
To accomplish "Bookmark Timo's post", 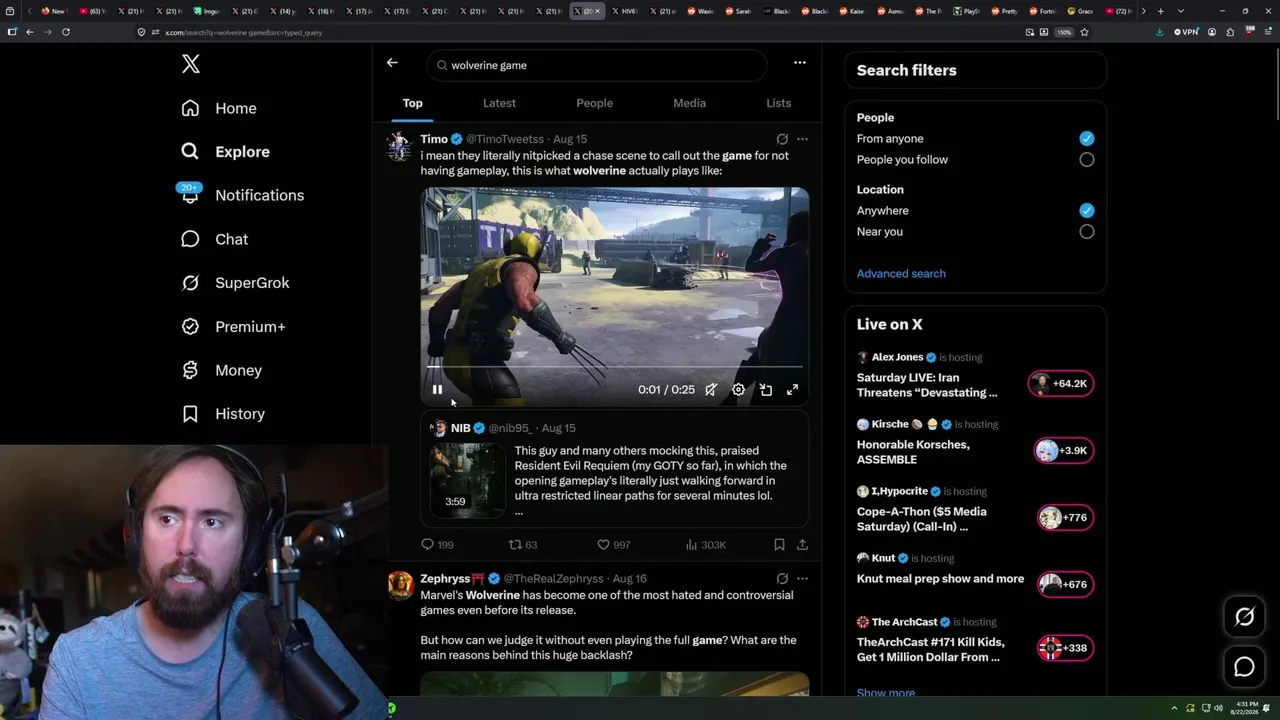I will click(779, 545).
